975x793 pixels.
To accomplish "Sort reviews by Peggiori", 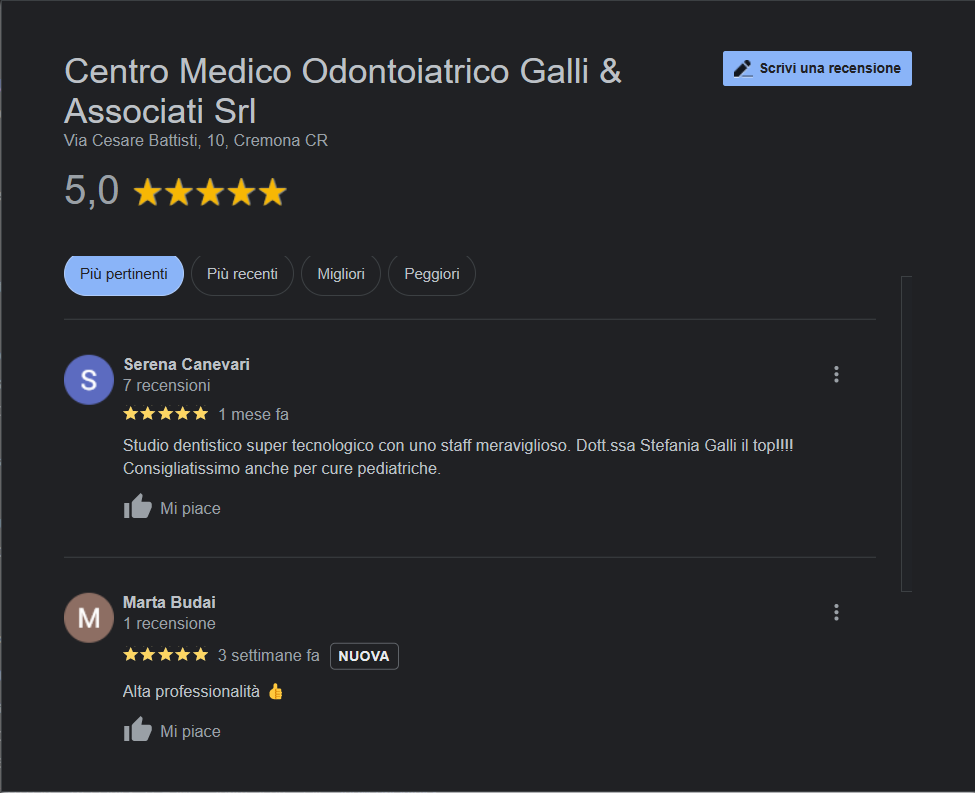I will pyautogui.click(x=431, y=274).
